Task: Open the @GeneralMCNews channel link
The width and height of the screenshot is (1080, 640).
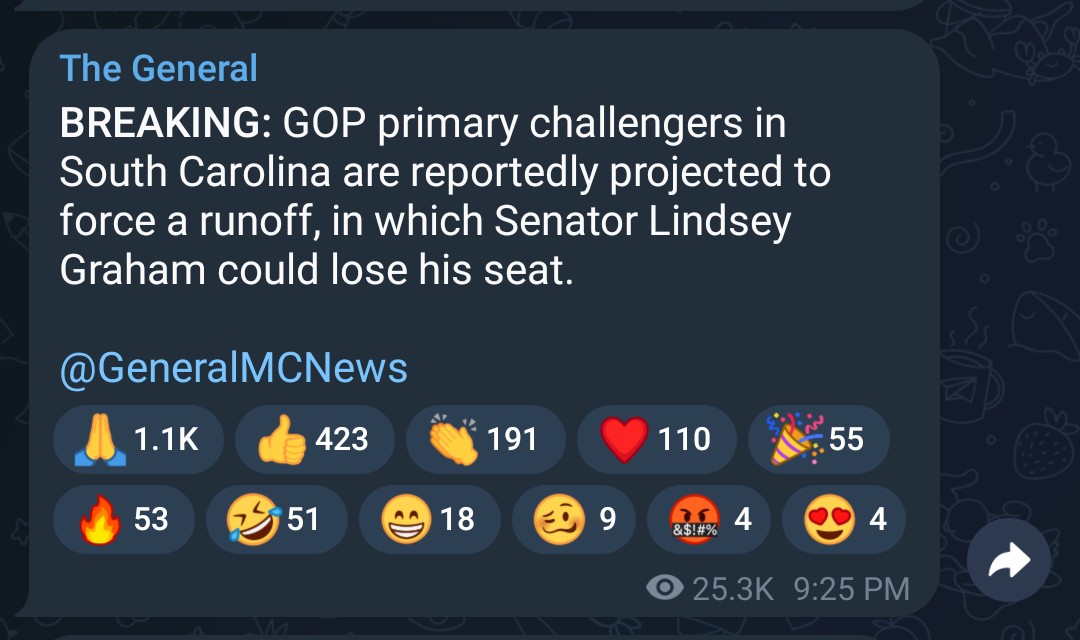Action: (x=234, y=368)
